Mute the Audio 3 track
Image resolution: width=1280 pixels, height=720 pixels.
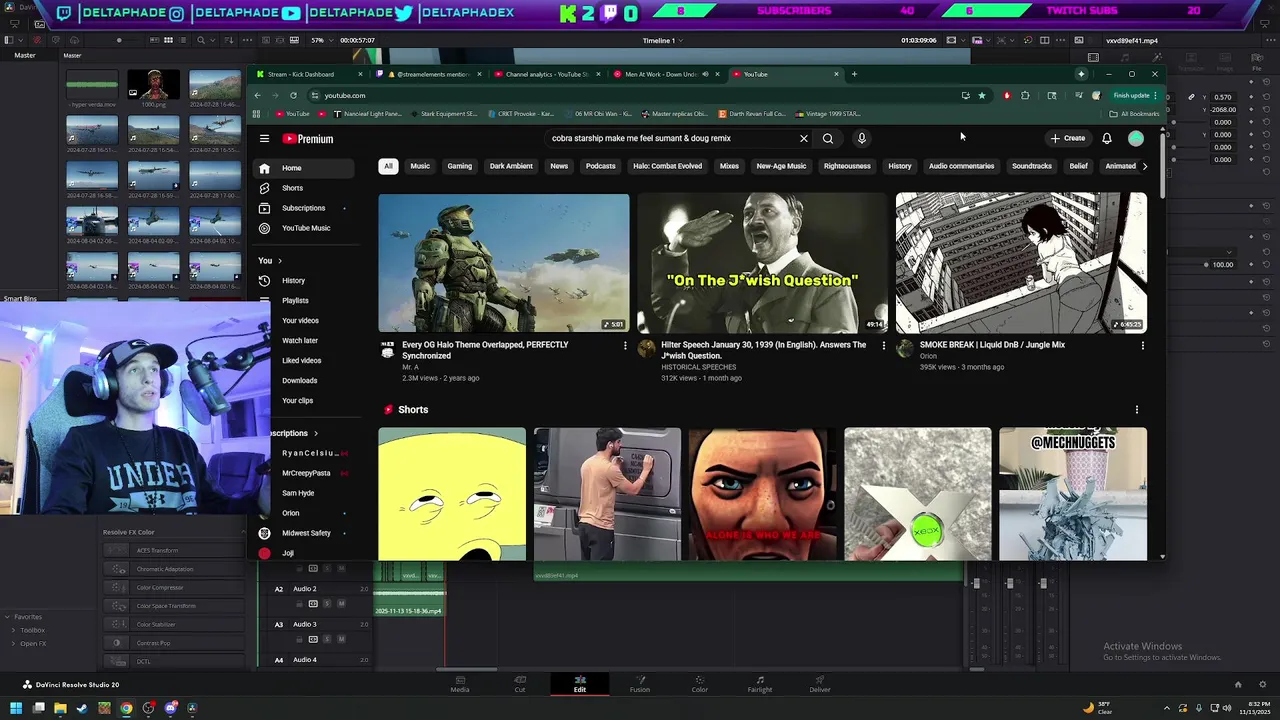click(x=341, y=639)
